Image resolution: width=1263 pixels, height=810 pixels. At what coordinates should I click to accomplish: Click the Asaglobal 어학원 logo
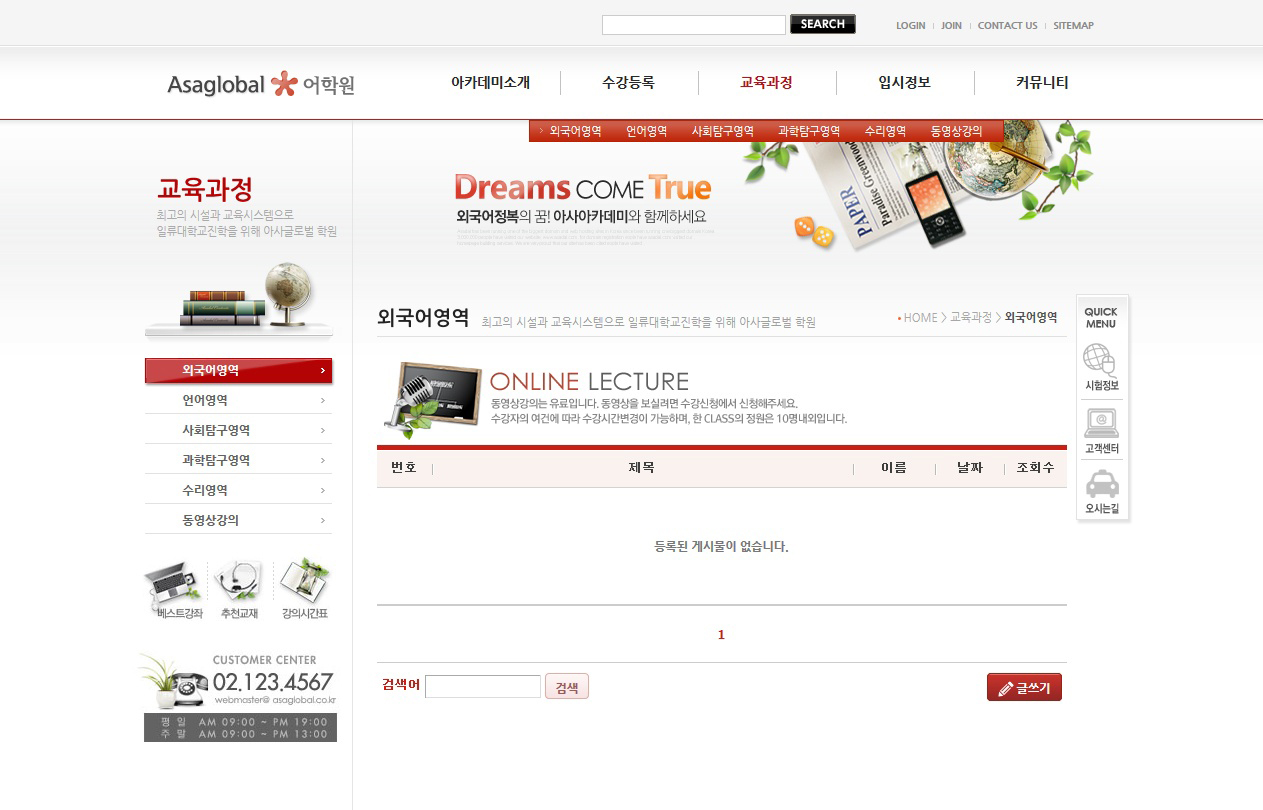click(261, 85)
